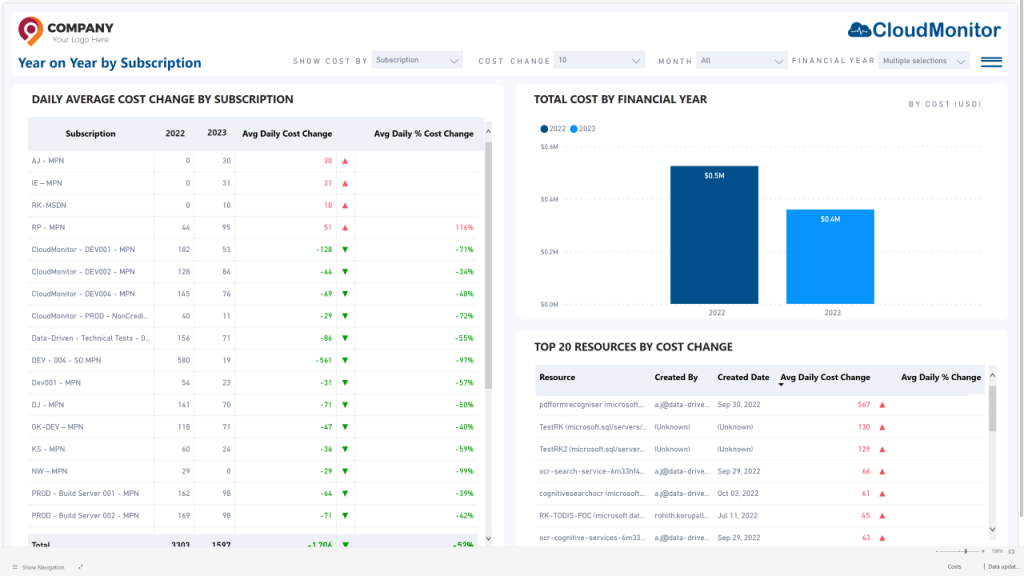The height and width of the screenshot is (576, 1024).
Task: Click the red up arrow for AJ - MPN
Action: pos(345,161)
